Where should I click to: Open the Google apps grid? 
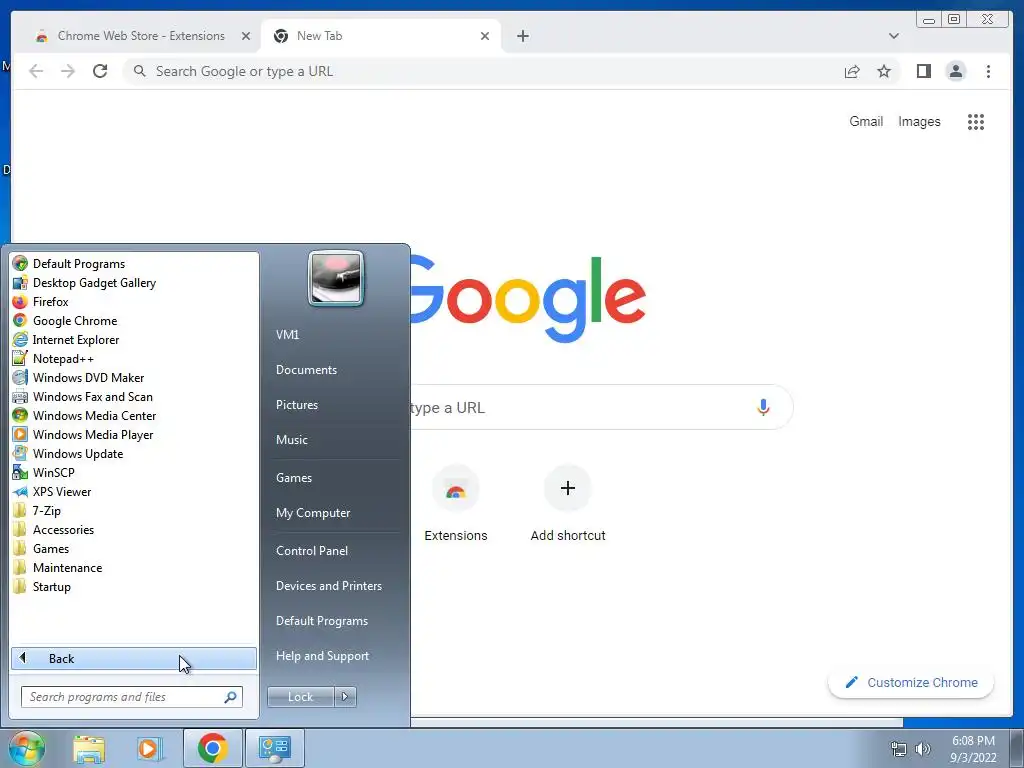[x=976, y=121]
